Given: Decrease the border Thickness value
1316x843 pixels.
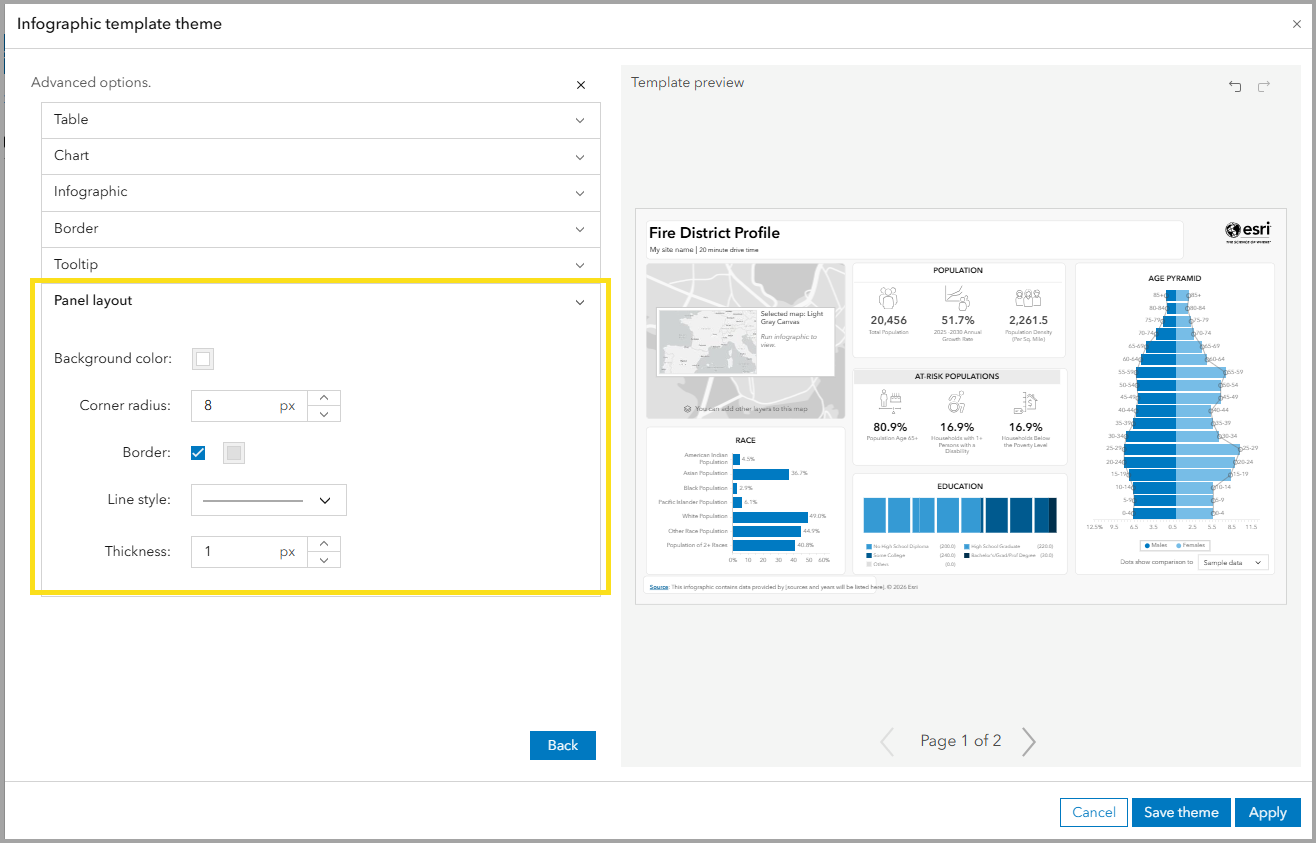Looking at the screenshot, I should [x=325, y=560].
